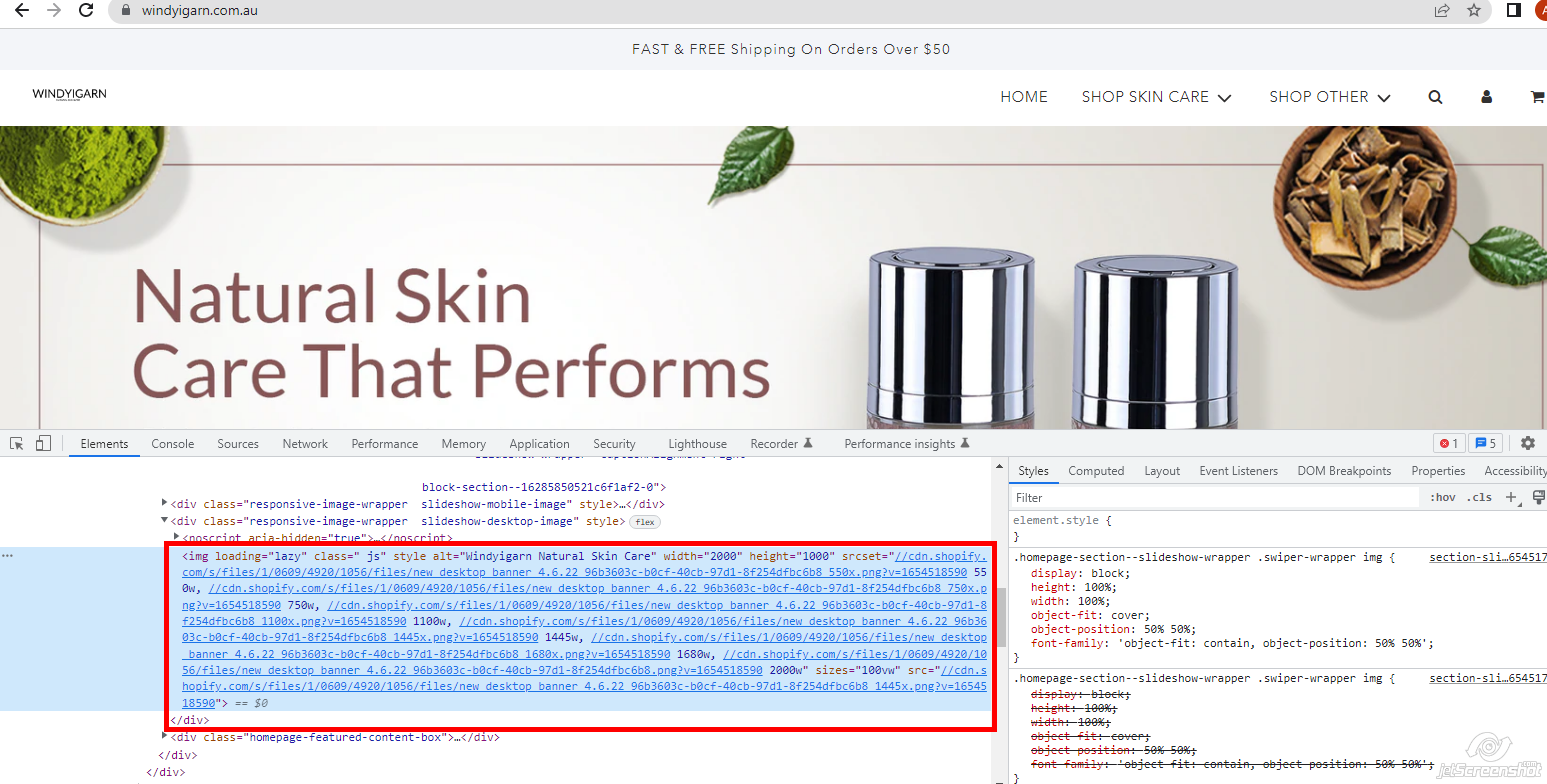Viewport: 1547px width, 784px height.
Task: Open the Security tab
Action: click(614, 444)
